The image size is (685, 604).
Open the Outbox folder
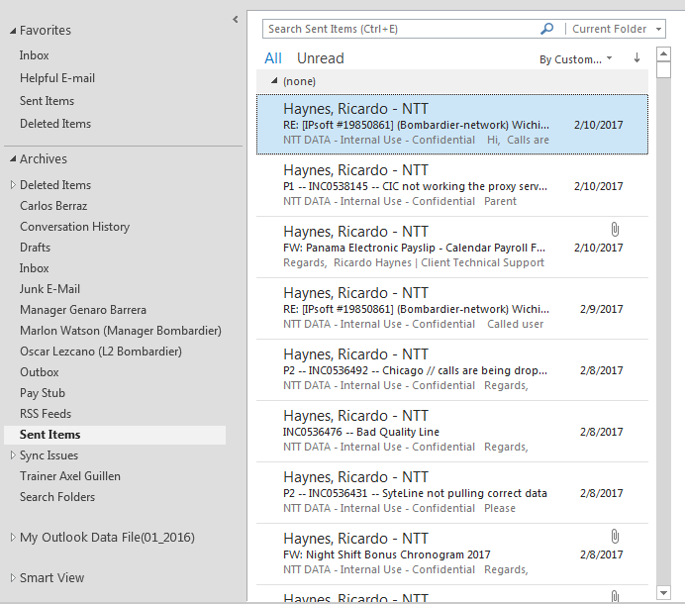point(39,372)
